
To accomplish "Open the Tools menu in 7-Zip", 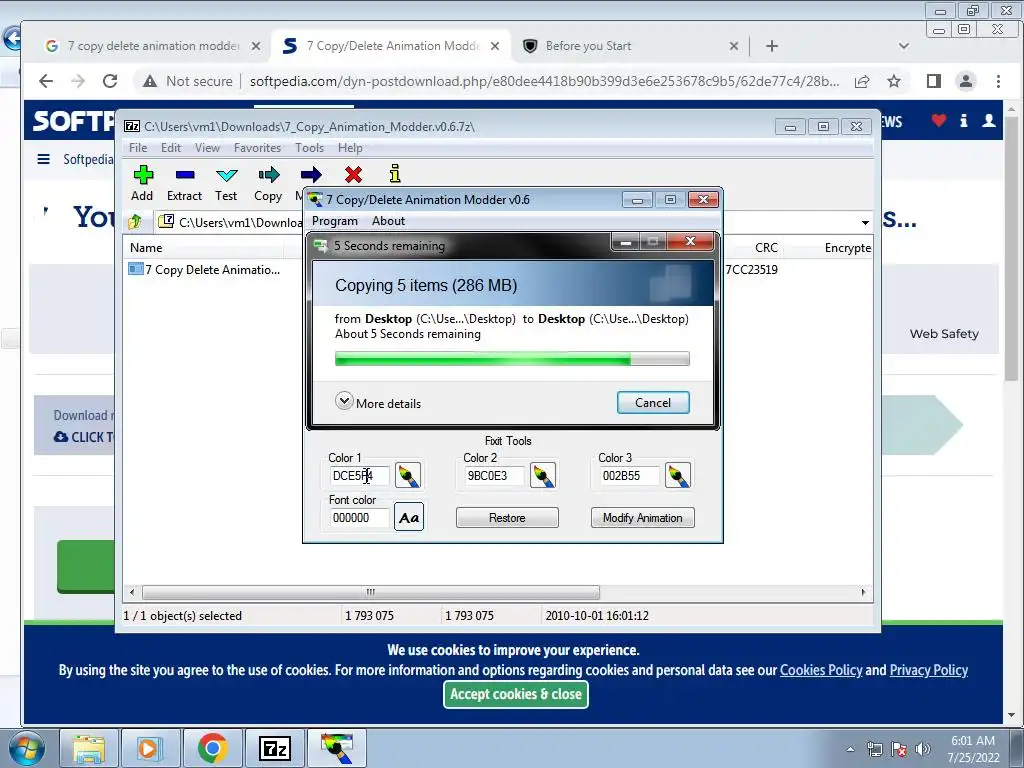I will point(309,148).
